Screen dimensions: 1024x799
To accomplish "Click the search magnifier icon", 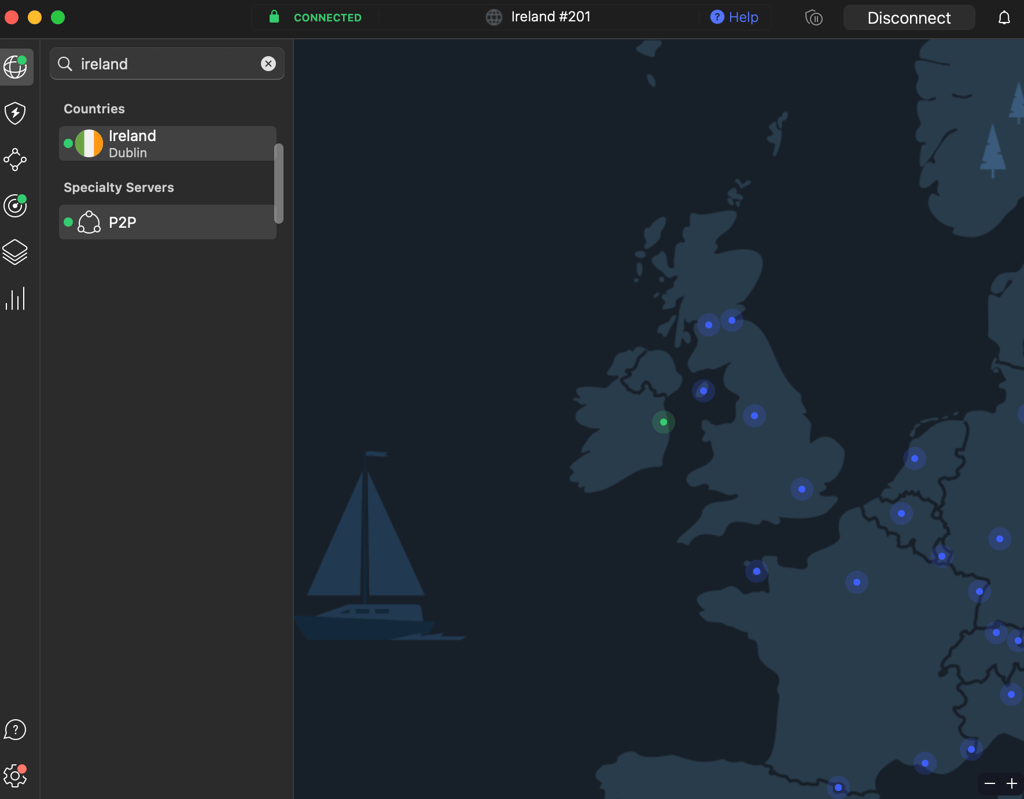I will point(65,63).
